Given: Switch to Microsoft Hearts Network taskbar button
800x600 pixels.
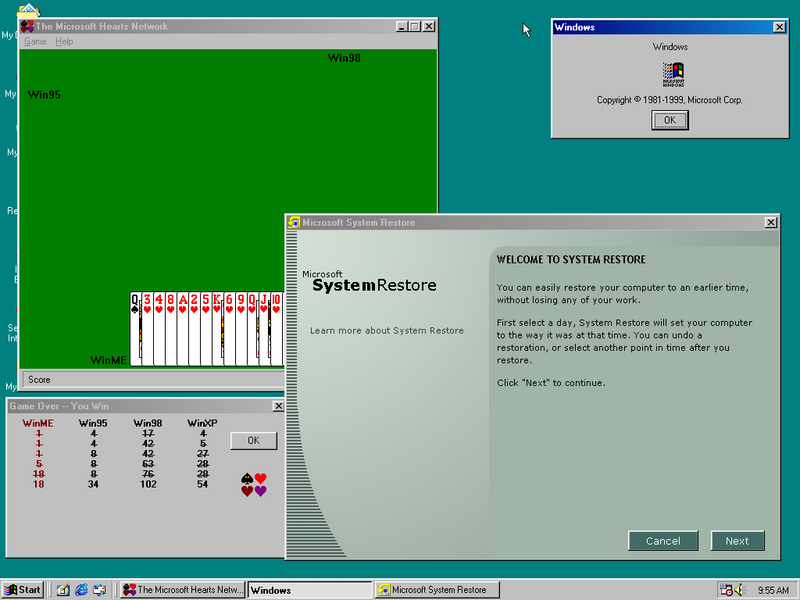Looking at the screenshot, I should click(182, 590).
